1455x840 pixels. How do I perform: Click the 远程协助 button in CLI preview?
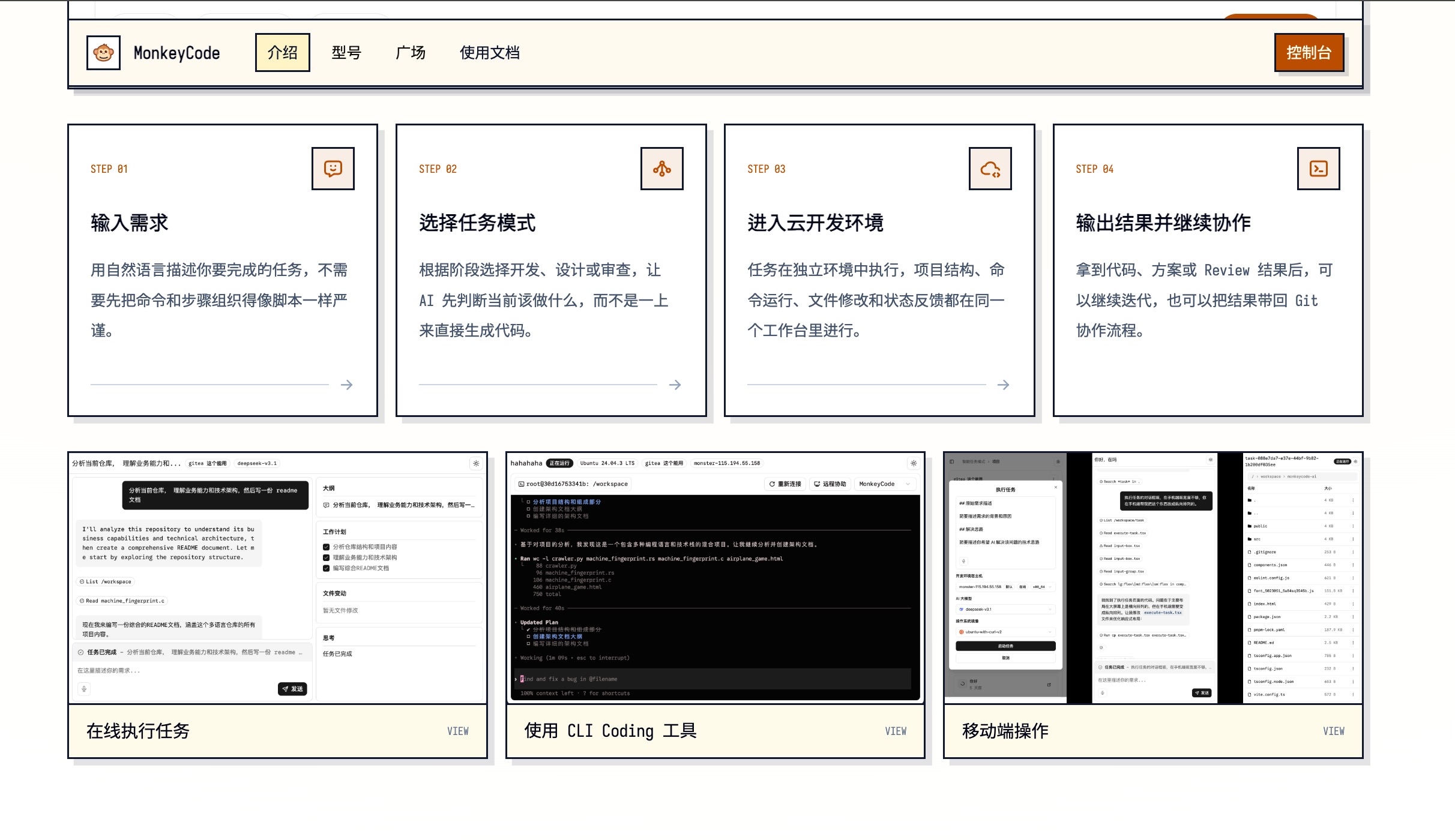tap(830, 484)
